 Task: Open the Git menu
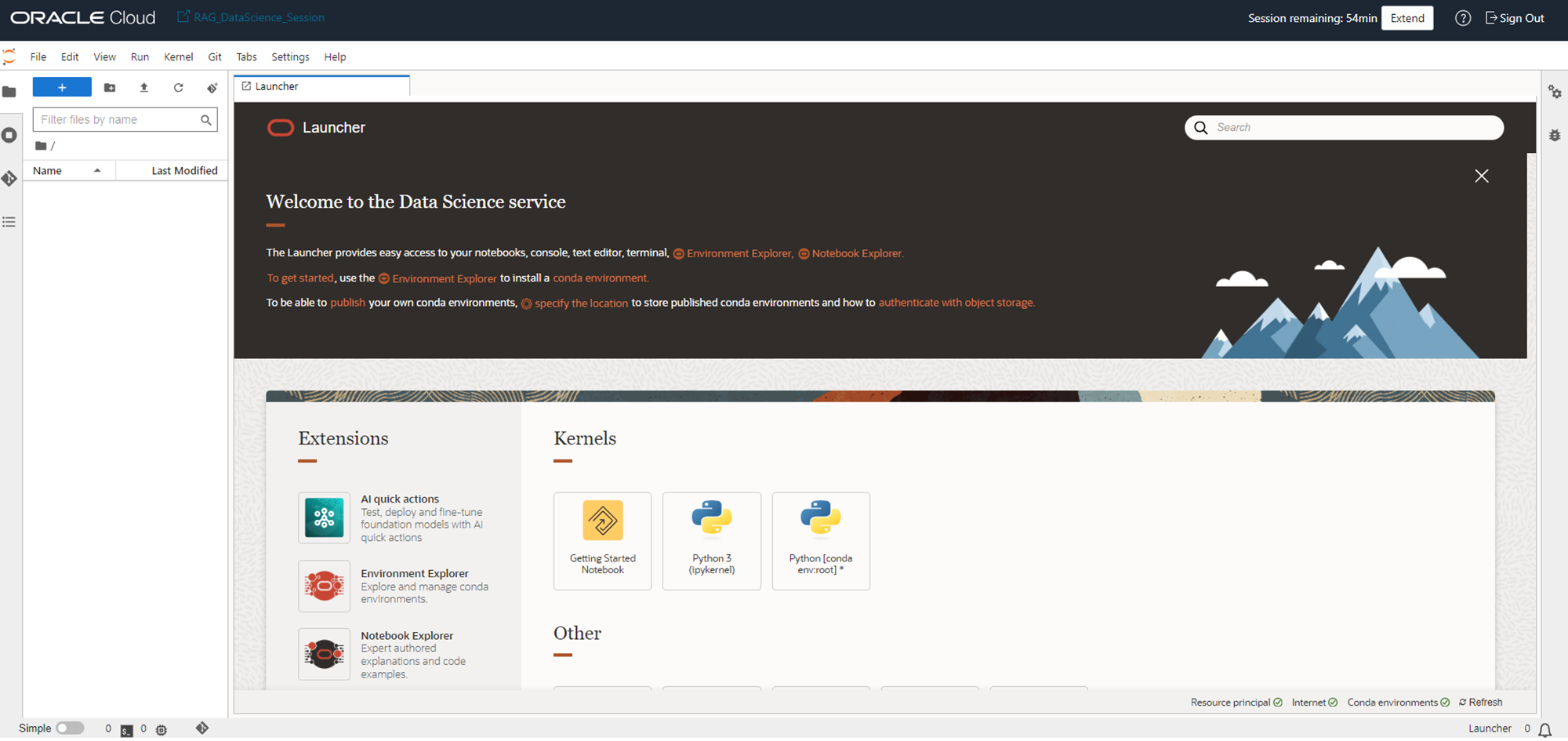point(215,56)
